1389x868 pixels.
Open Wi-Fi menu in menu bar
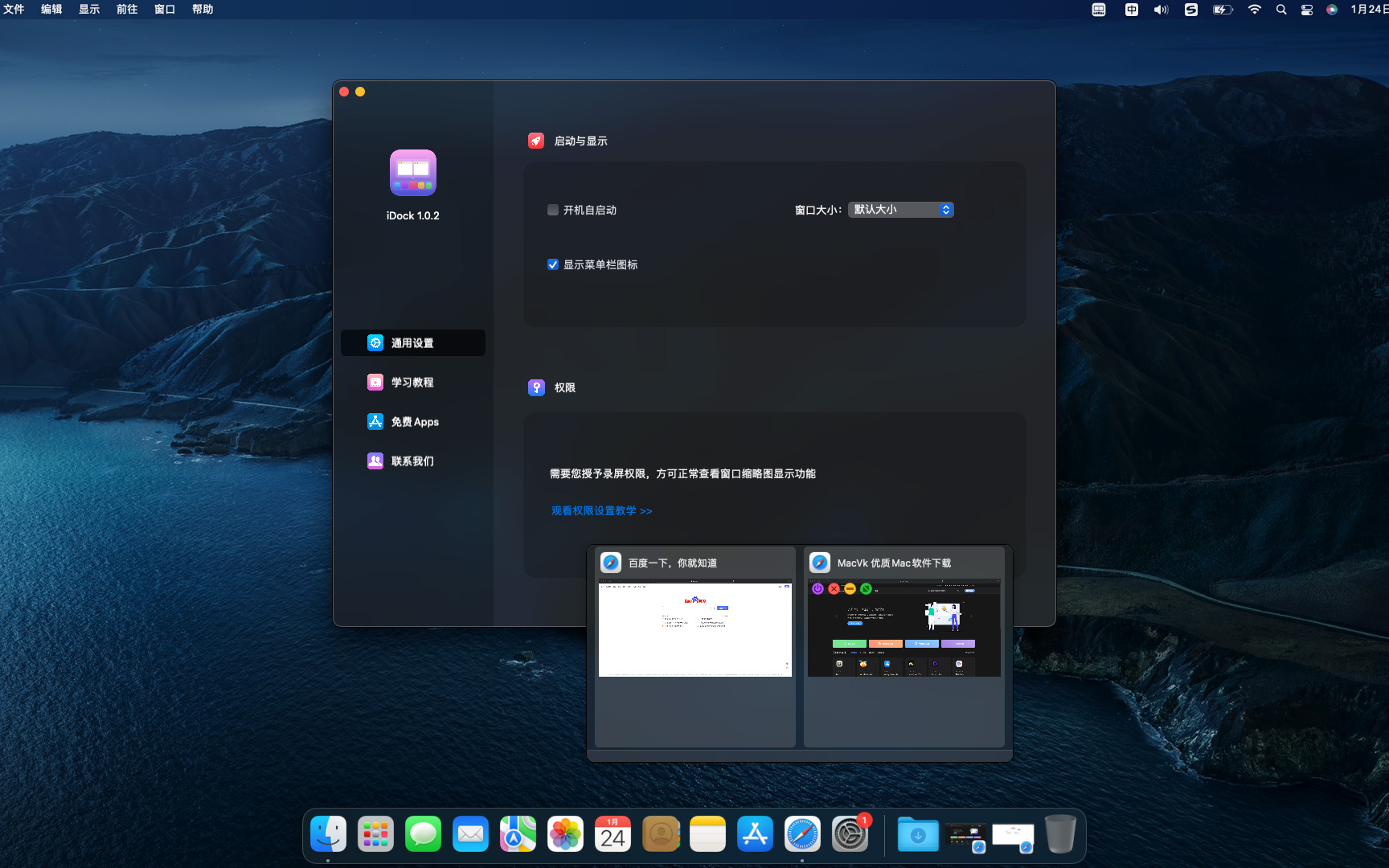1254,10
